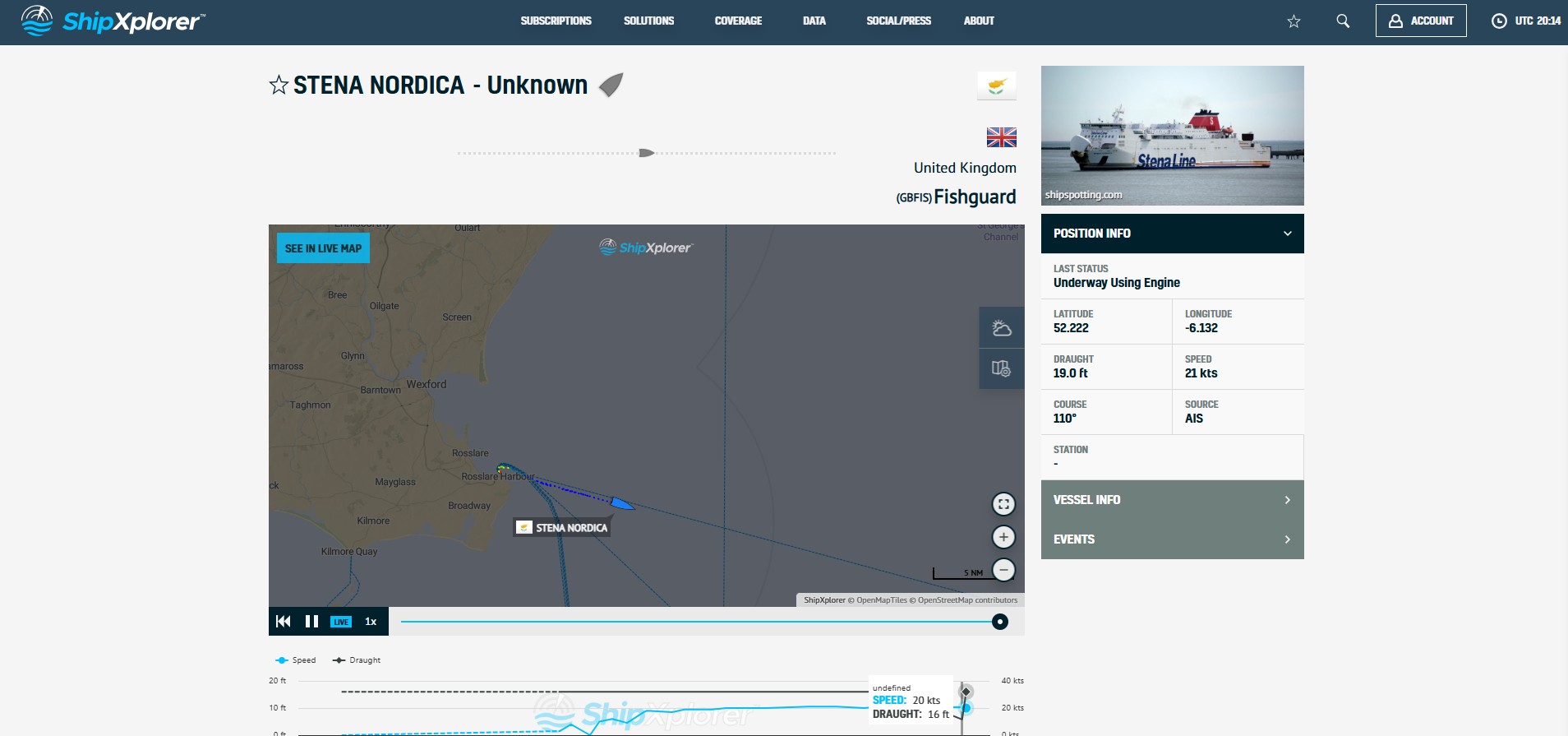
Task: Open the weather layer icon
Action: point(1001,328)
